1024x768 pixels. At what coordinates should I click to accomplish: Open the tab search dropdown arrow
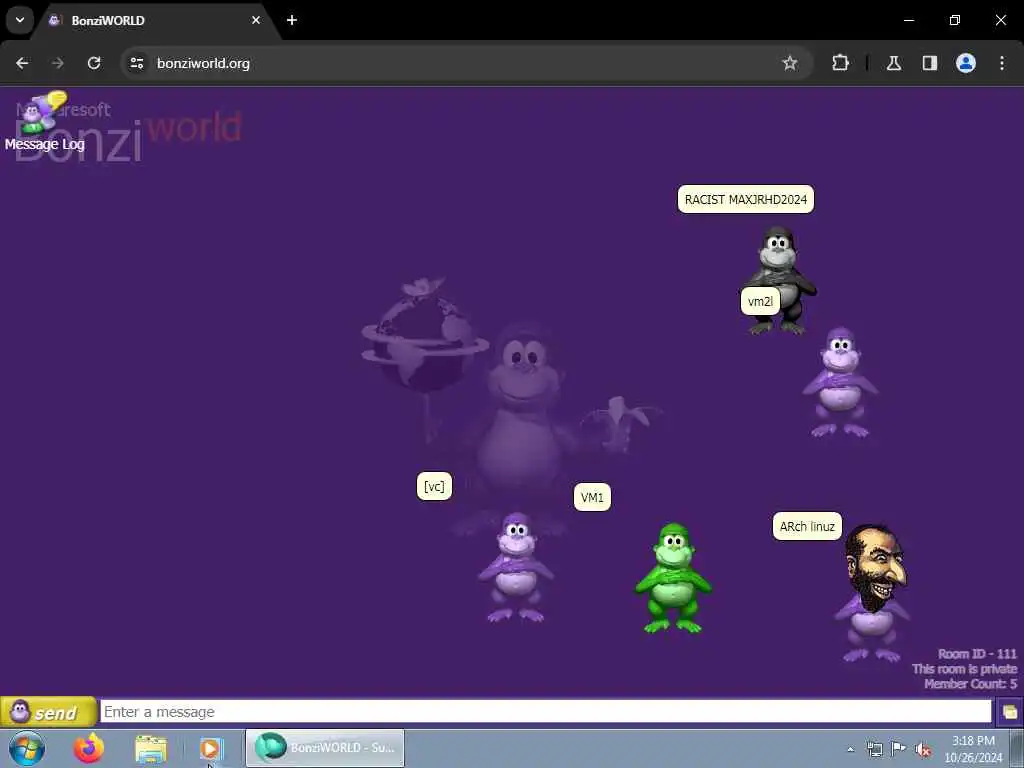coord(20,20)
